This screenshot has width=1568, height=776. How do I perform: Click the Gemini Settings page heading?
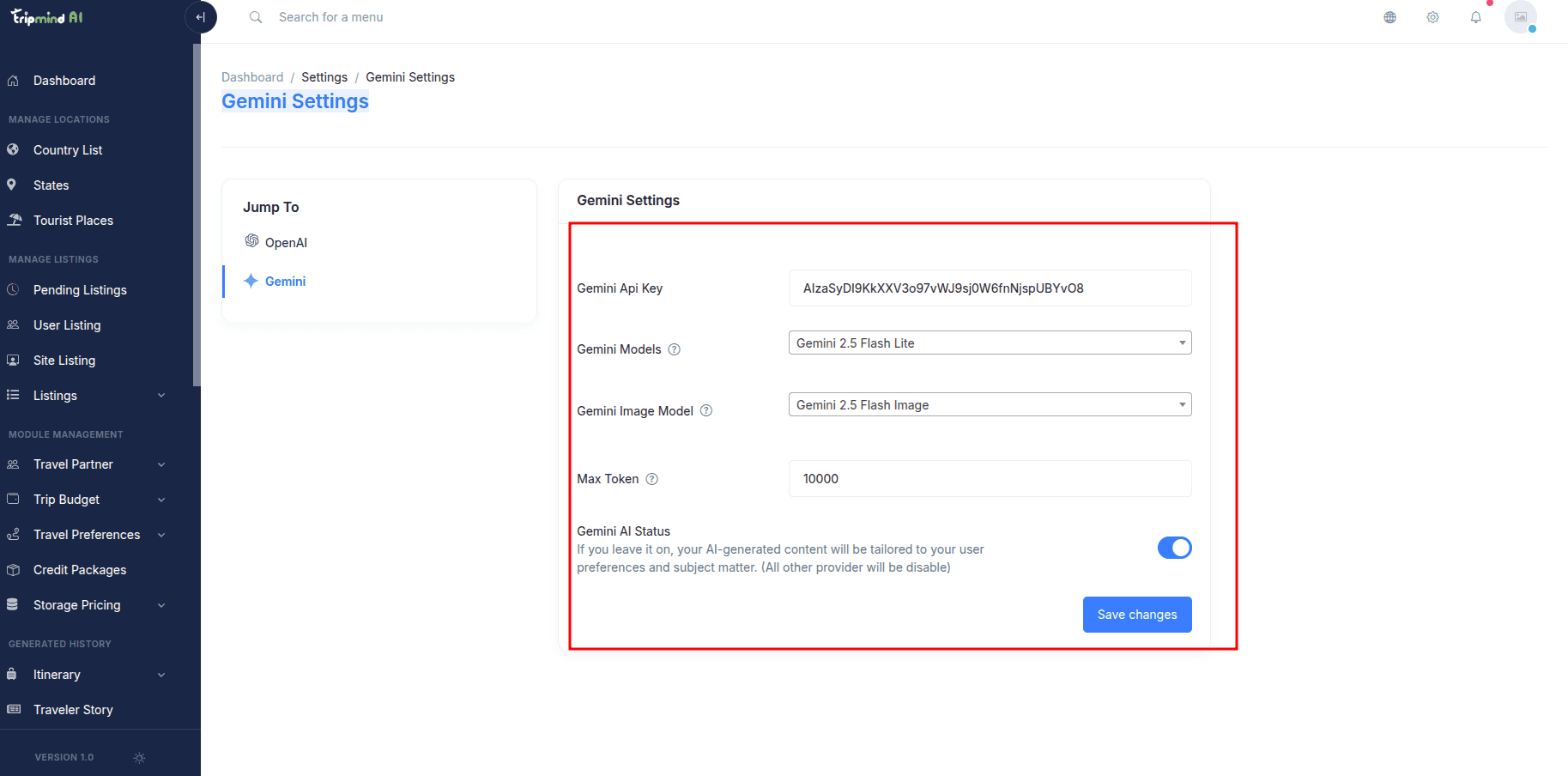click(x=295, y=101)
